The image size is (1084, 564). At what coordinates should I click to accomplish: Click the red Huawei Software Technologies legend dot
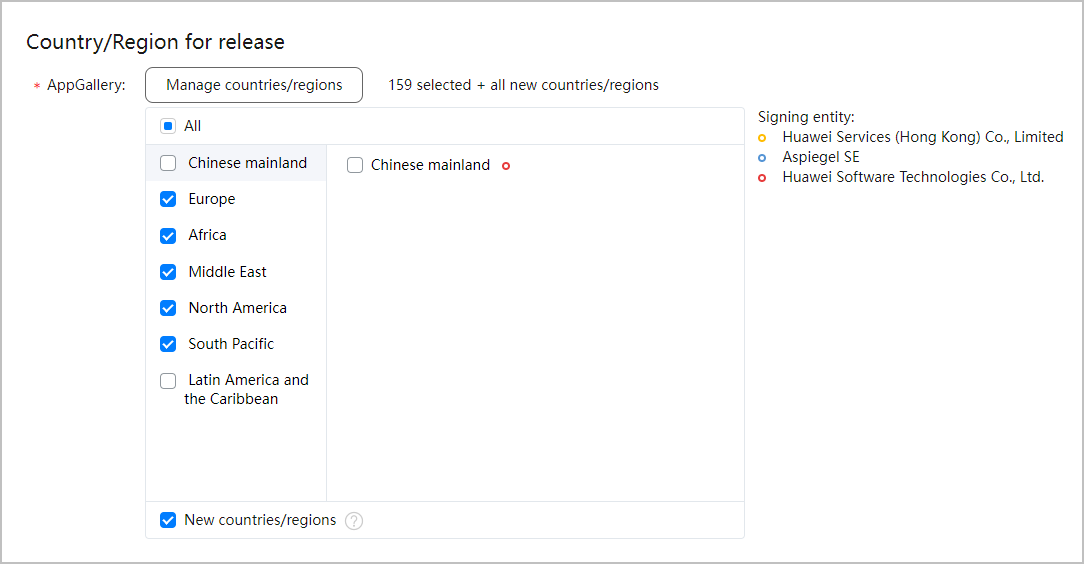[762, 178]
